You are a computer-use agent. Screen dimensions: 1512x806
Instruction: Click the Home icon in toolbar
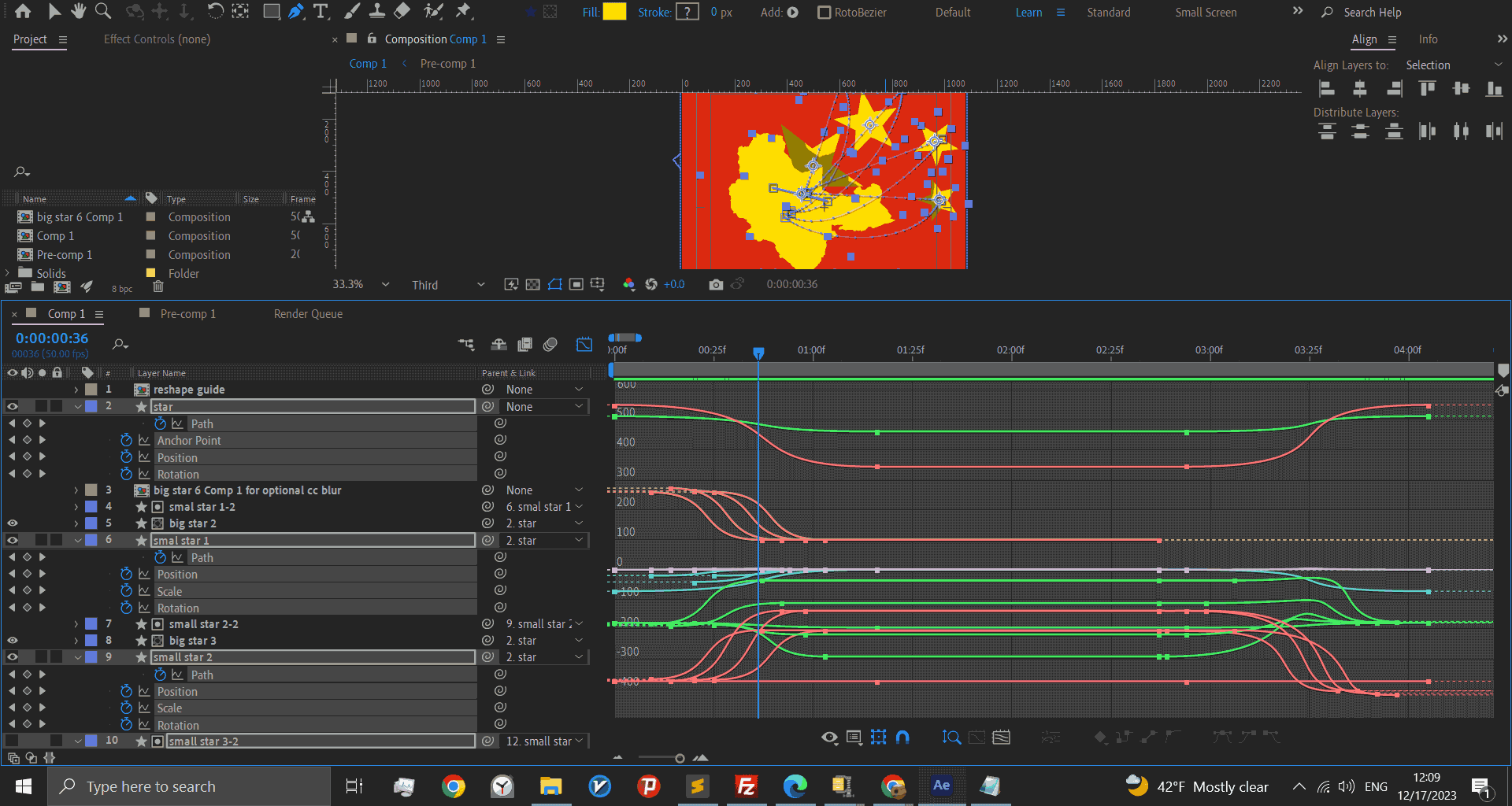pos(23,11)
